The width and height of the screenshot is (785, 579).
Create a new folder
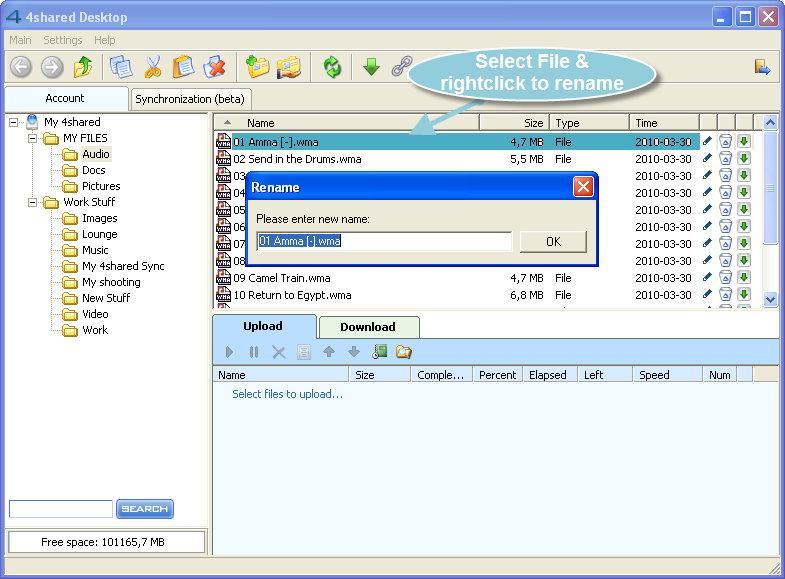tap(257, 67)
